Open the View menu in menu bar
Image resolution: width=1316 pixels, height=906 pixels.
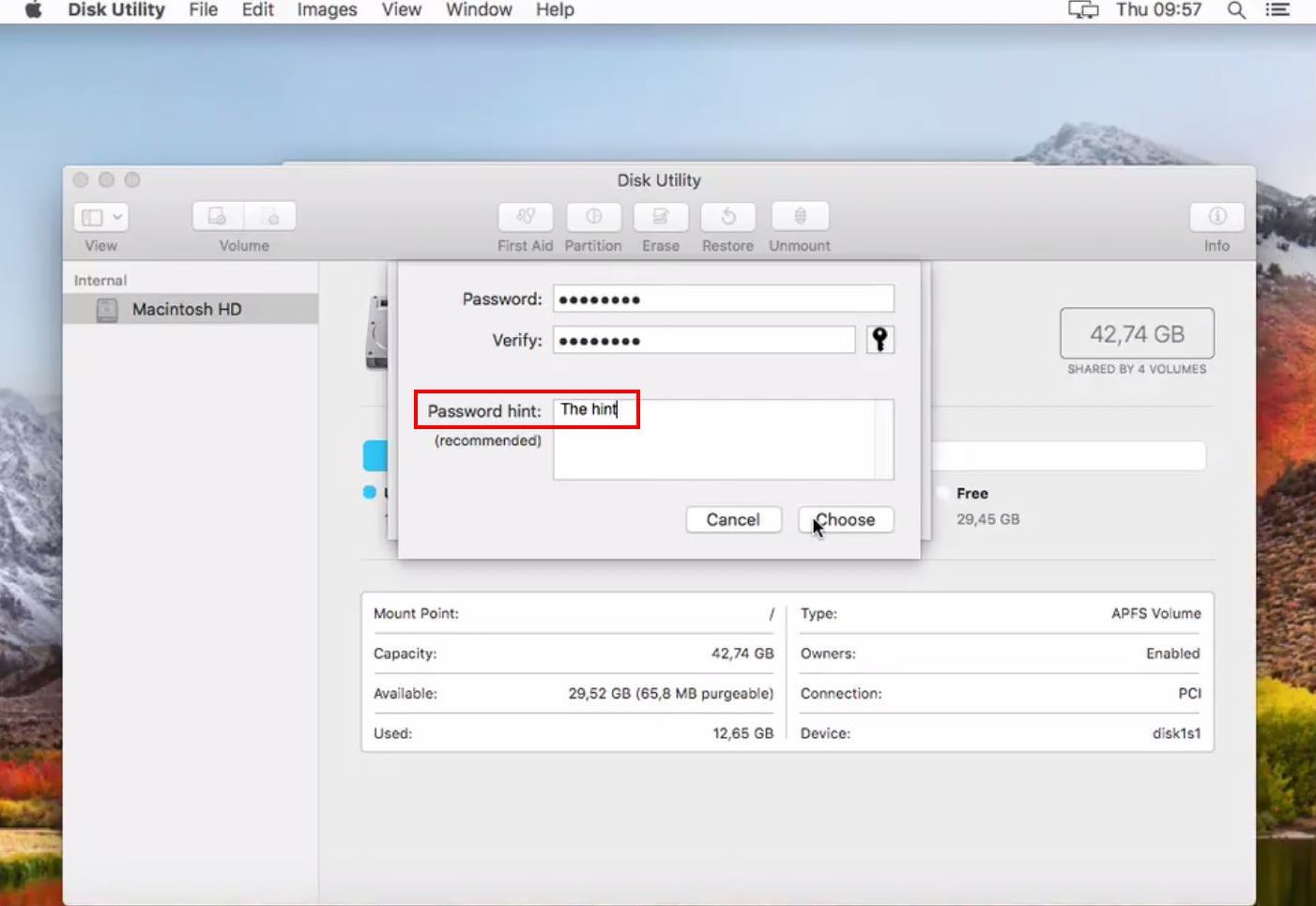[x=401, y=10]
